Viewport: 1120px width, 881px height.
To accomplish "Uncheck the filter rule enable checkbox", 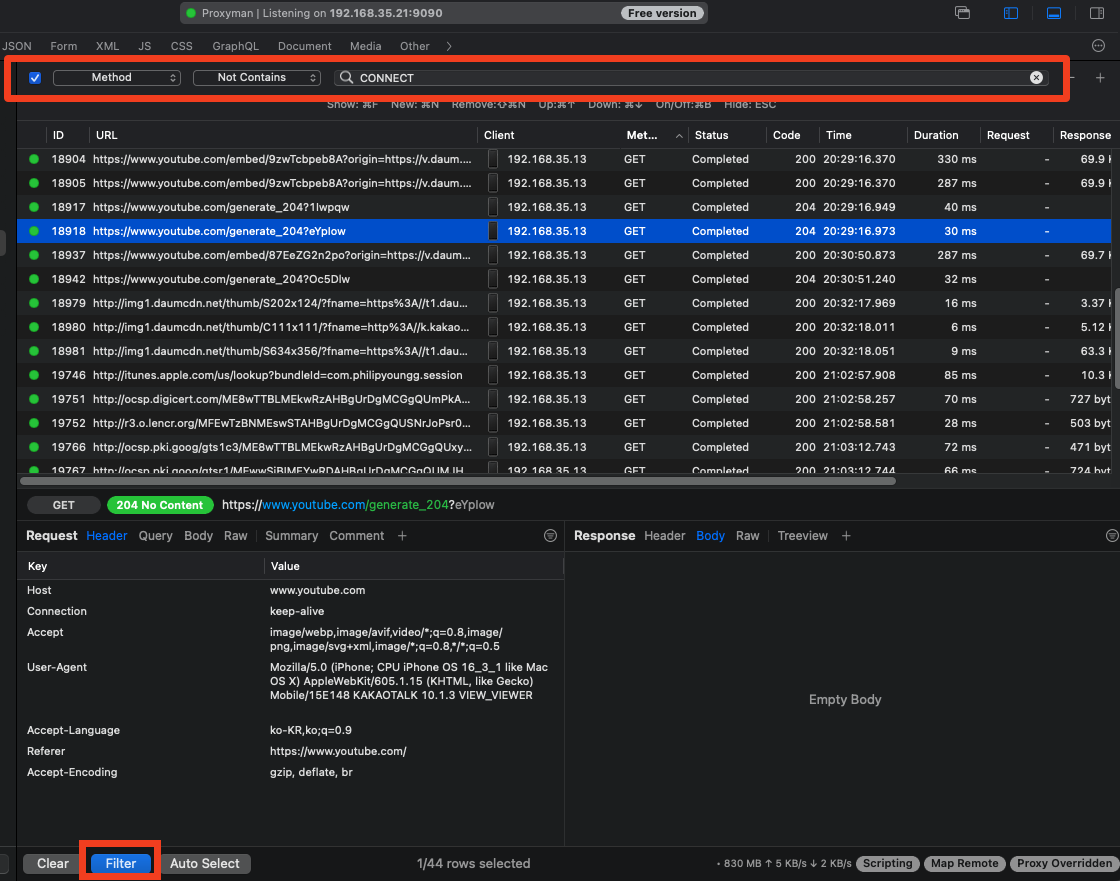I will tap(35, 78).
